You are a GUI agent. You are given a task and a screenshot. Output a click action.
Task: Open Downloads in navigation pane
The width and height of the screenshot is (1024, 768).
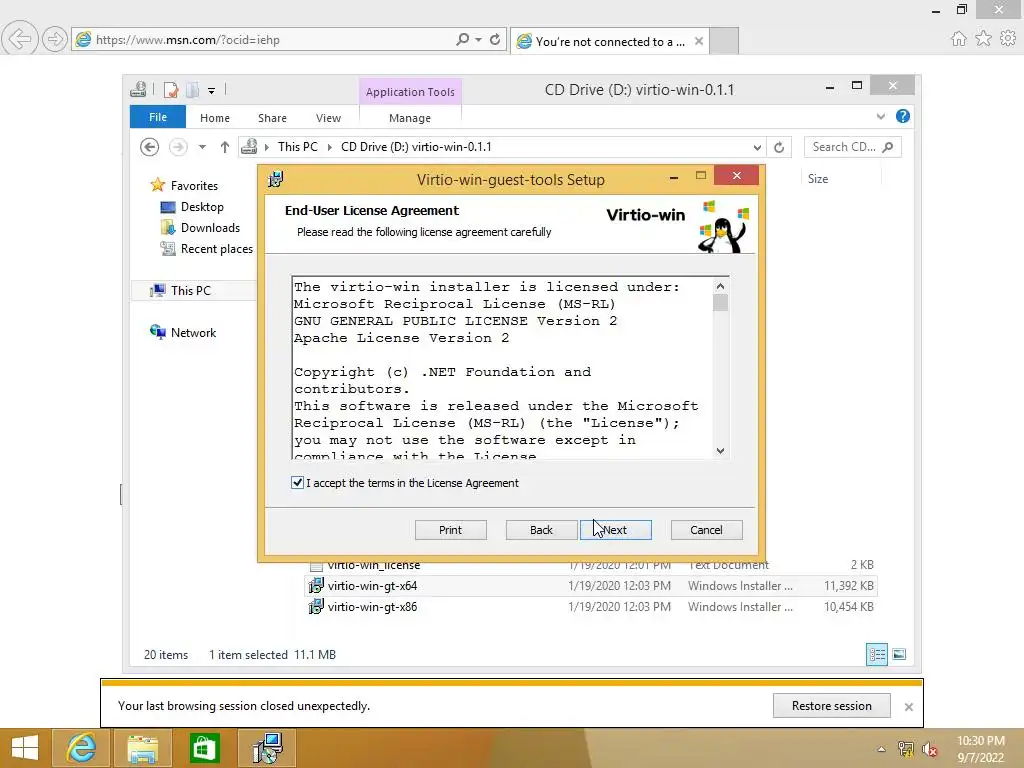click(x=210, y=228)
